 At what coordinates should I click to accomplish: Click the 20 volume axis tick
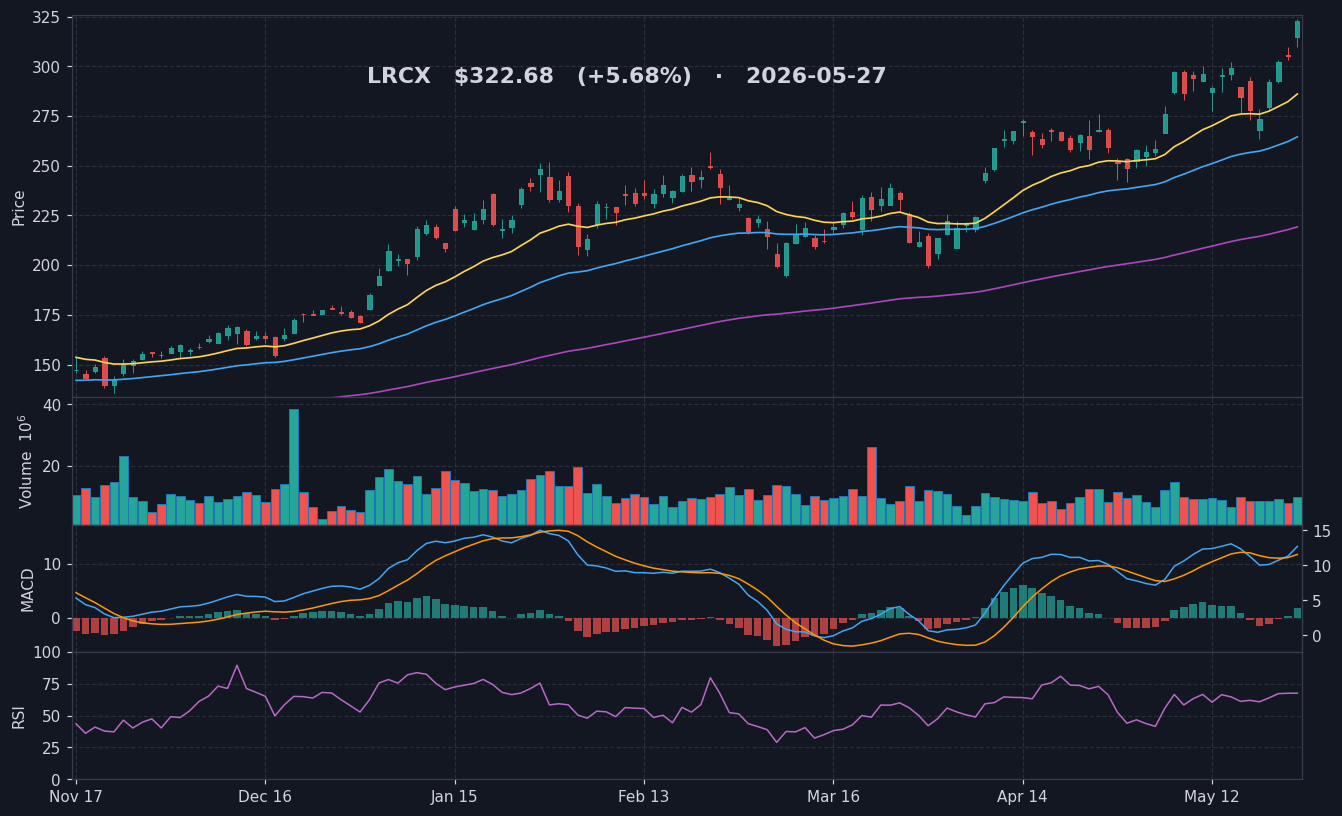pos(52,466)
